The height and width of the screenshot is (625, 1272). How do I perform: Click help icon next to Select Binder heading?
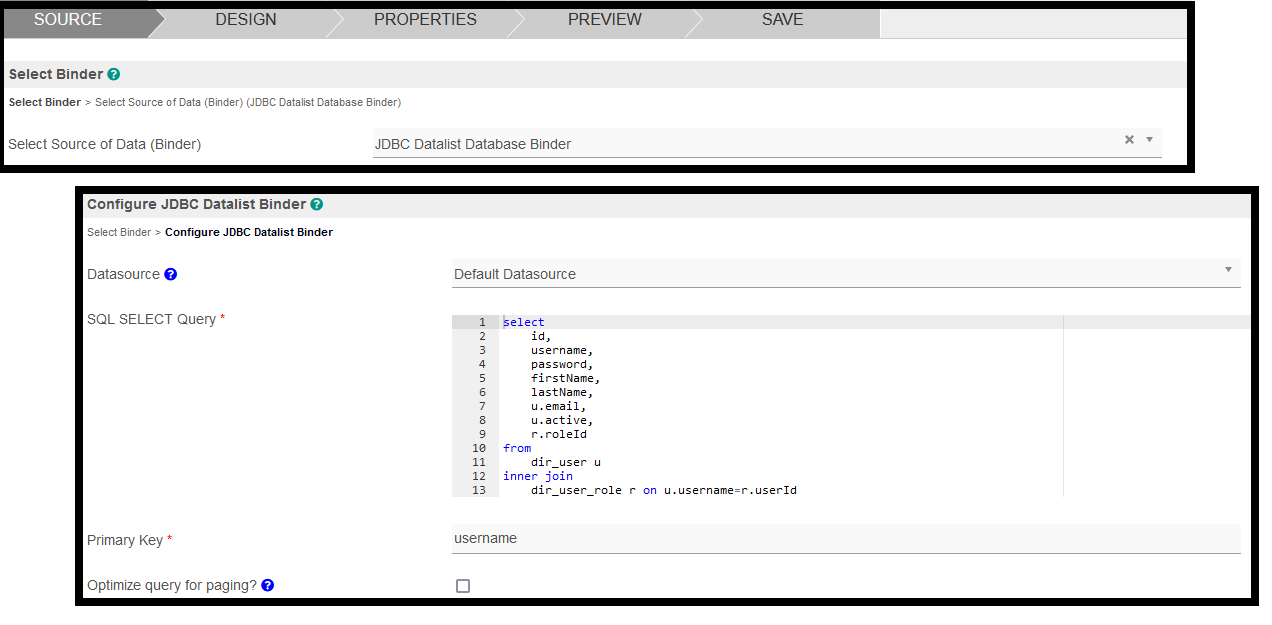114,74
